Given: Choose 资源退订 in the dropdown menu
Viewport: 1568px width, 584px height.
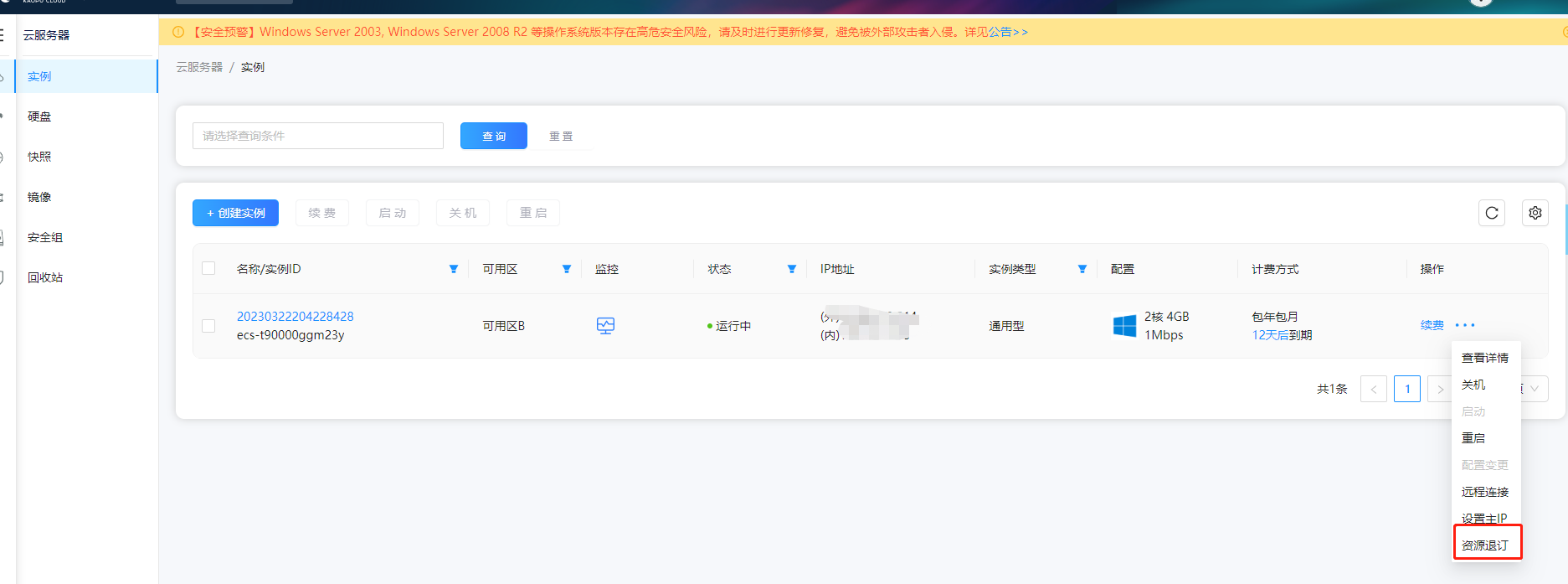Looking at the screenshot, I should [x=1485, y=545].
